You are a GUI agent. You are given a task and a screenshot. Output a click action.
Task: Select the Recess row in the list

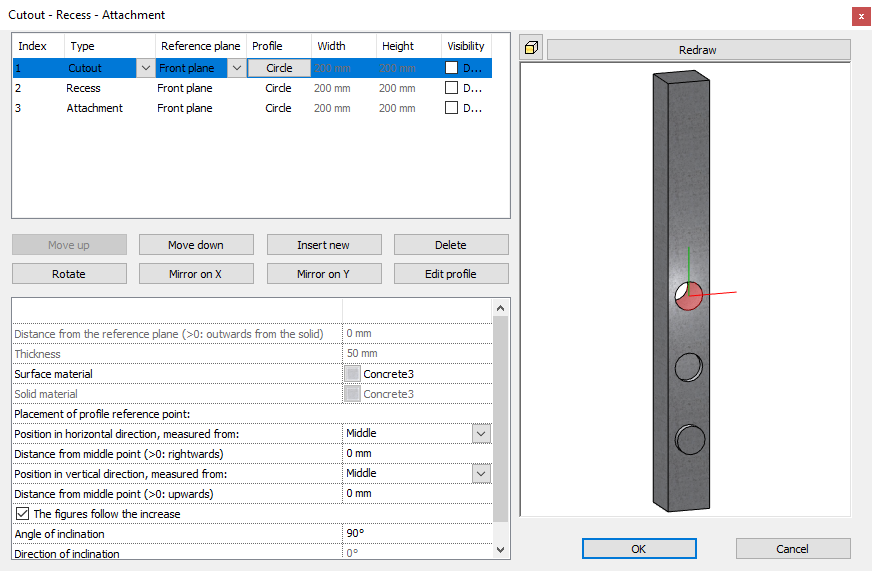pyautogui.click(x=84, y=88)
